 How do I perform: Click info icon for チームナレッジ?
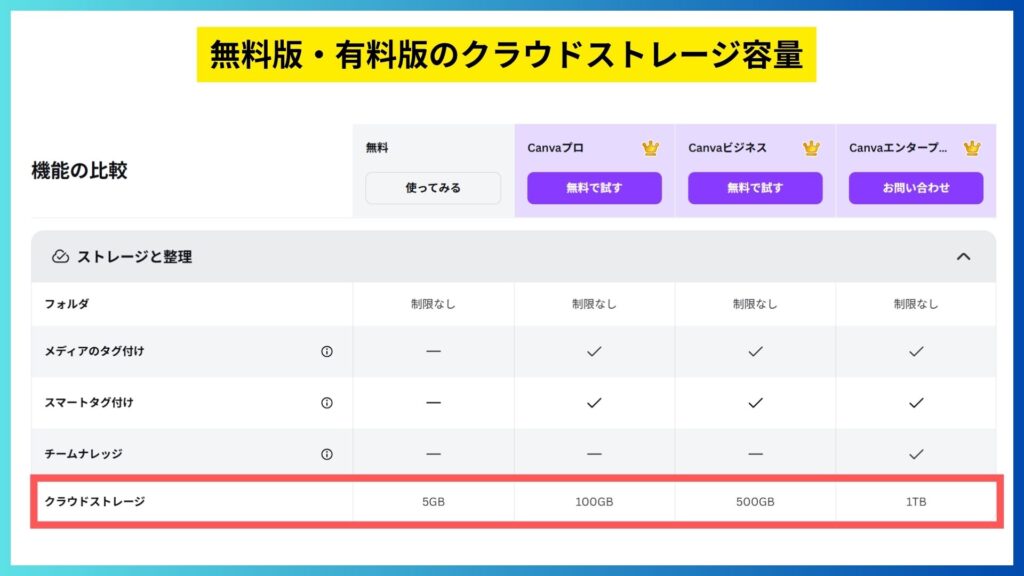point(327,454)
